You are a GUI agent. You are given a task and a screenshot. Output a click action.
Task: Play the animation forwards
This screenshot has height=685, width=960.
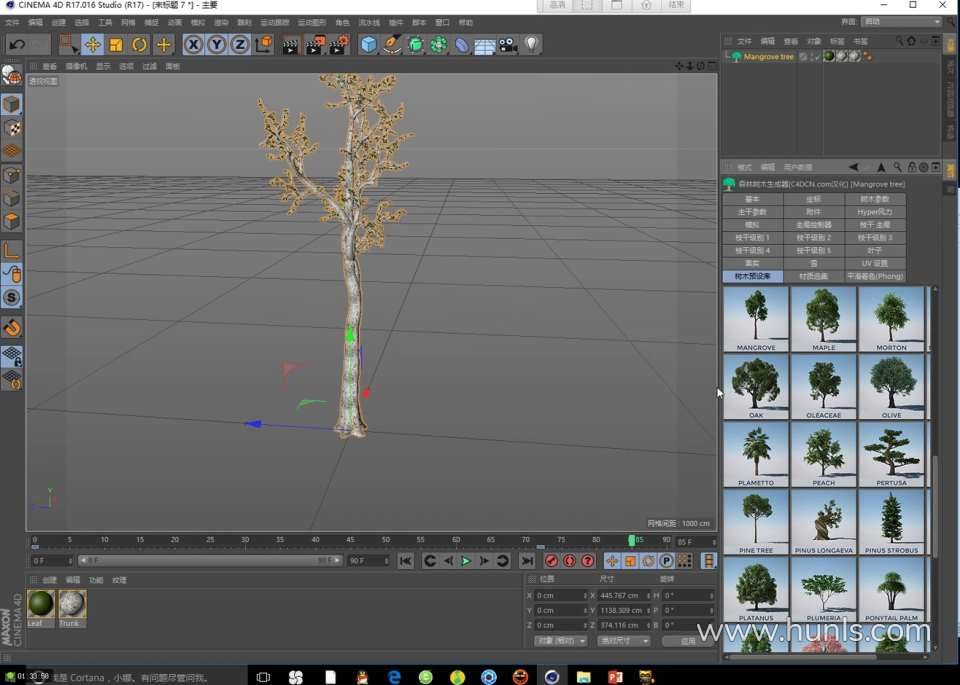point(466,561)
